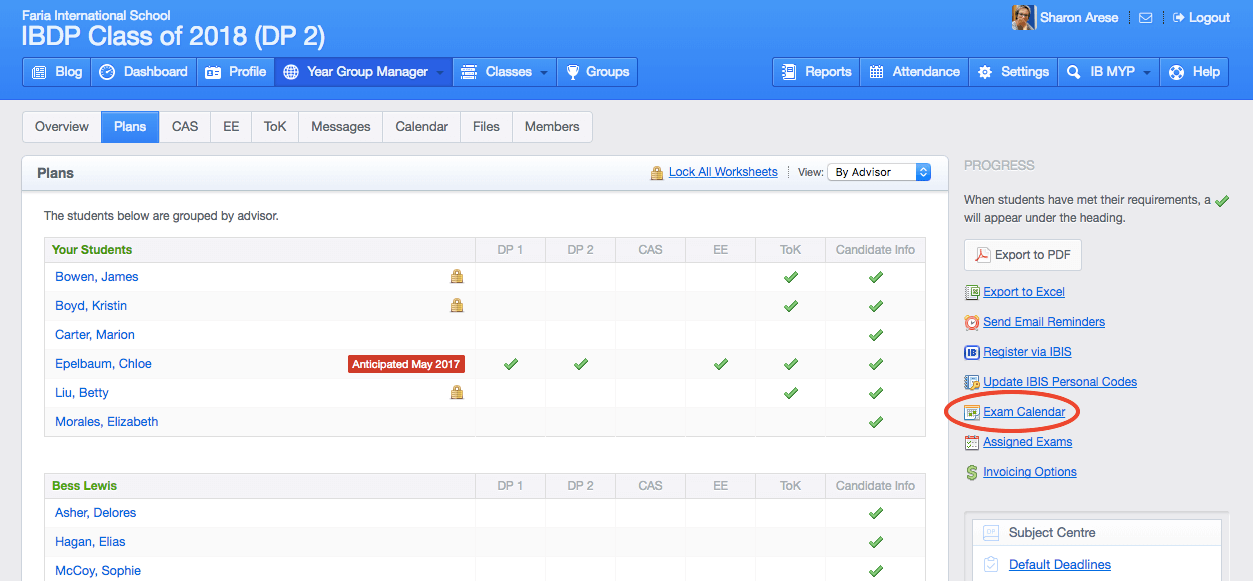The height and width of the screenshot is (581, 1253).
Task: Expand the IB MYP programme dropdown
Action: click(1109, 72)
